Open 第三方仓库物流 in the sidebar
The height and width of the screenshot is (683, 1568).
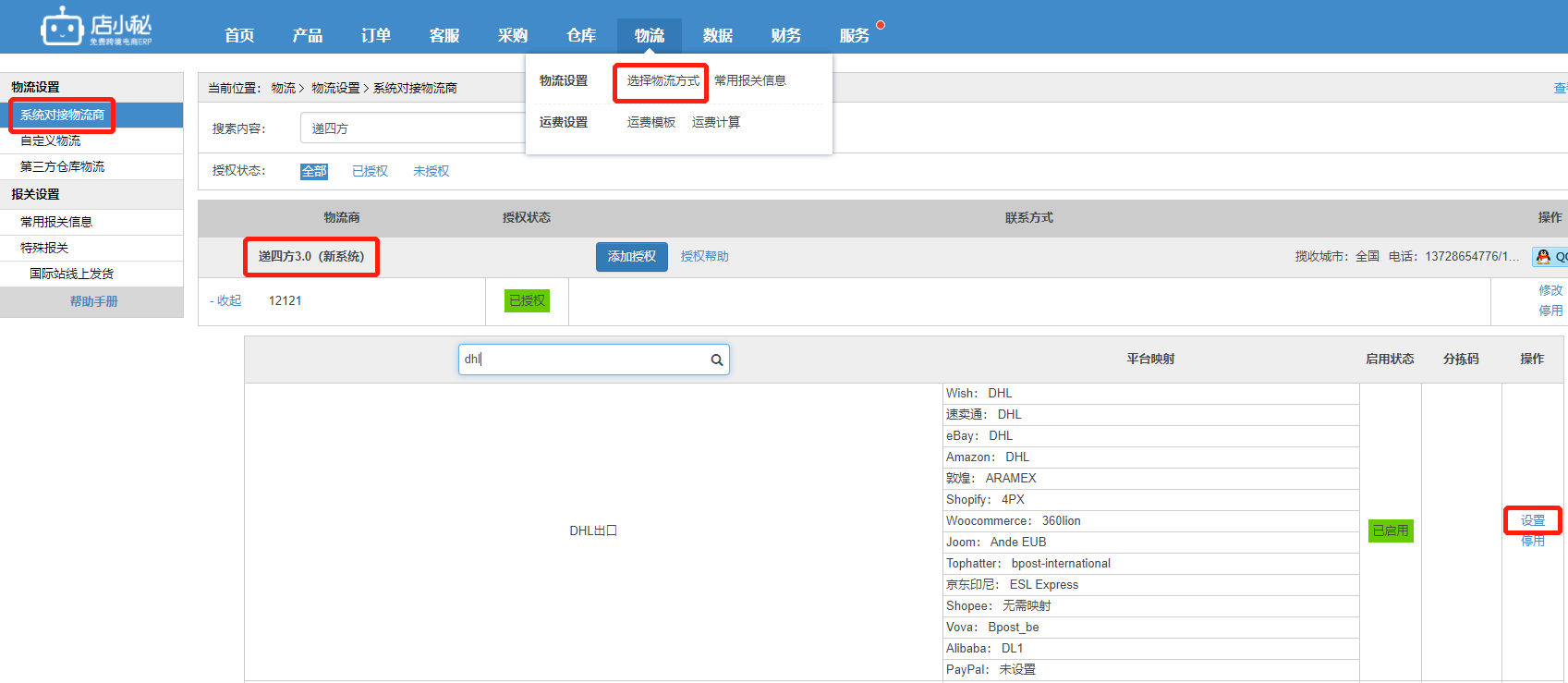tap(91, 166)
